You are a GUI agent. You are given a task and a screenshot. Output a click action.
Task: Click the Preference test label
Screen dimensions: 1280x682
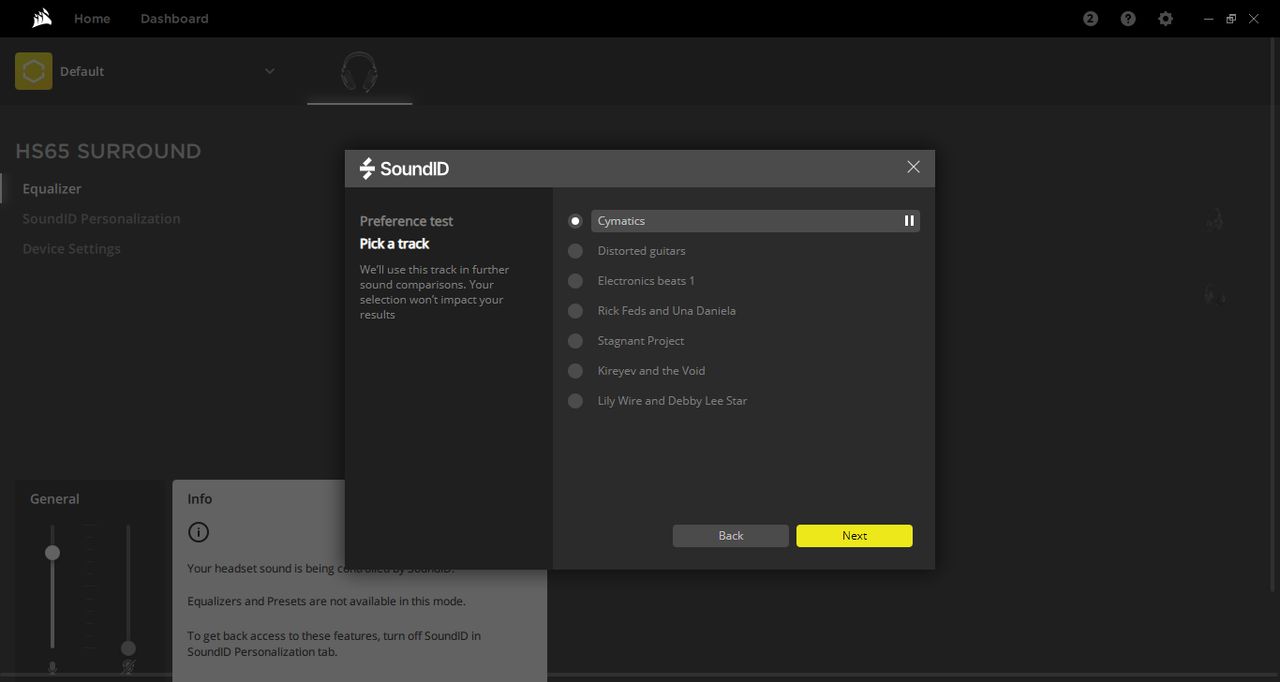[406, 221]
